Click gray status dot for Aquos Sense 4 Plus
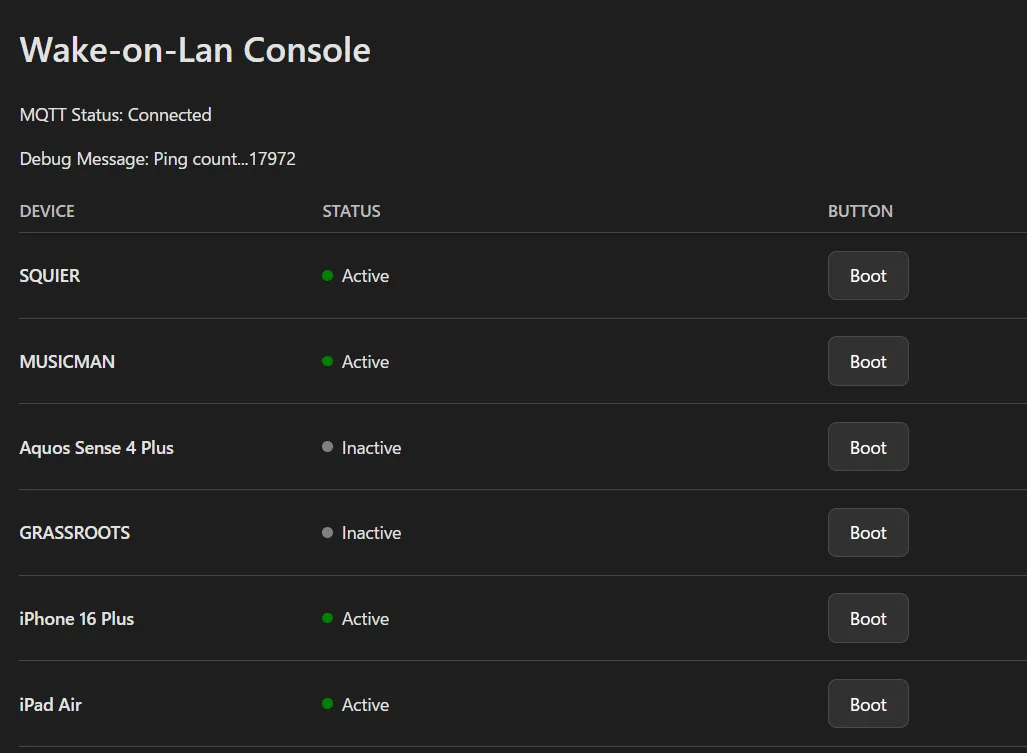1027x753 pixels. 327,447
